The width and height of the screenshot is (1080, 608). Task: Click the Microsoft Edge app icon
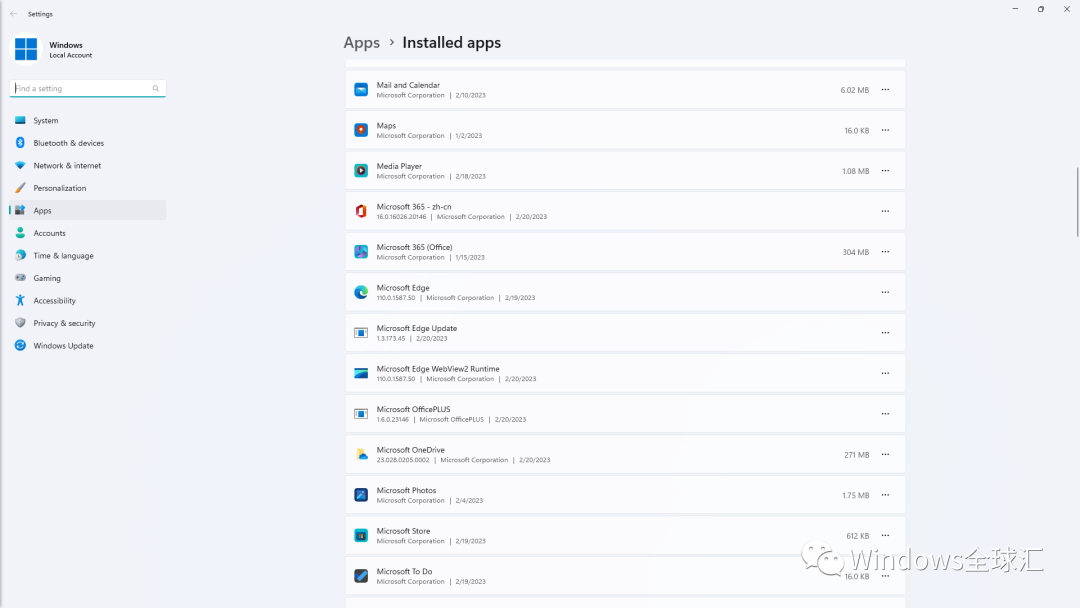tap(361, 293)
